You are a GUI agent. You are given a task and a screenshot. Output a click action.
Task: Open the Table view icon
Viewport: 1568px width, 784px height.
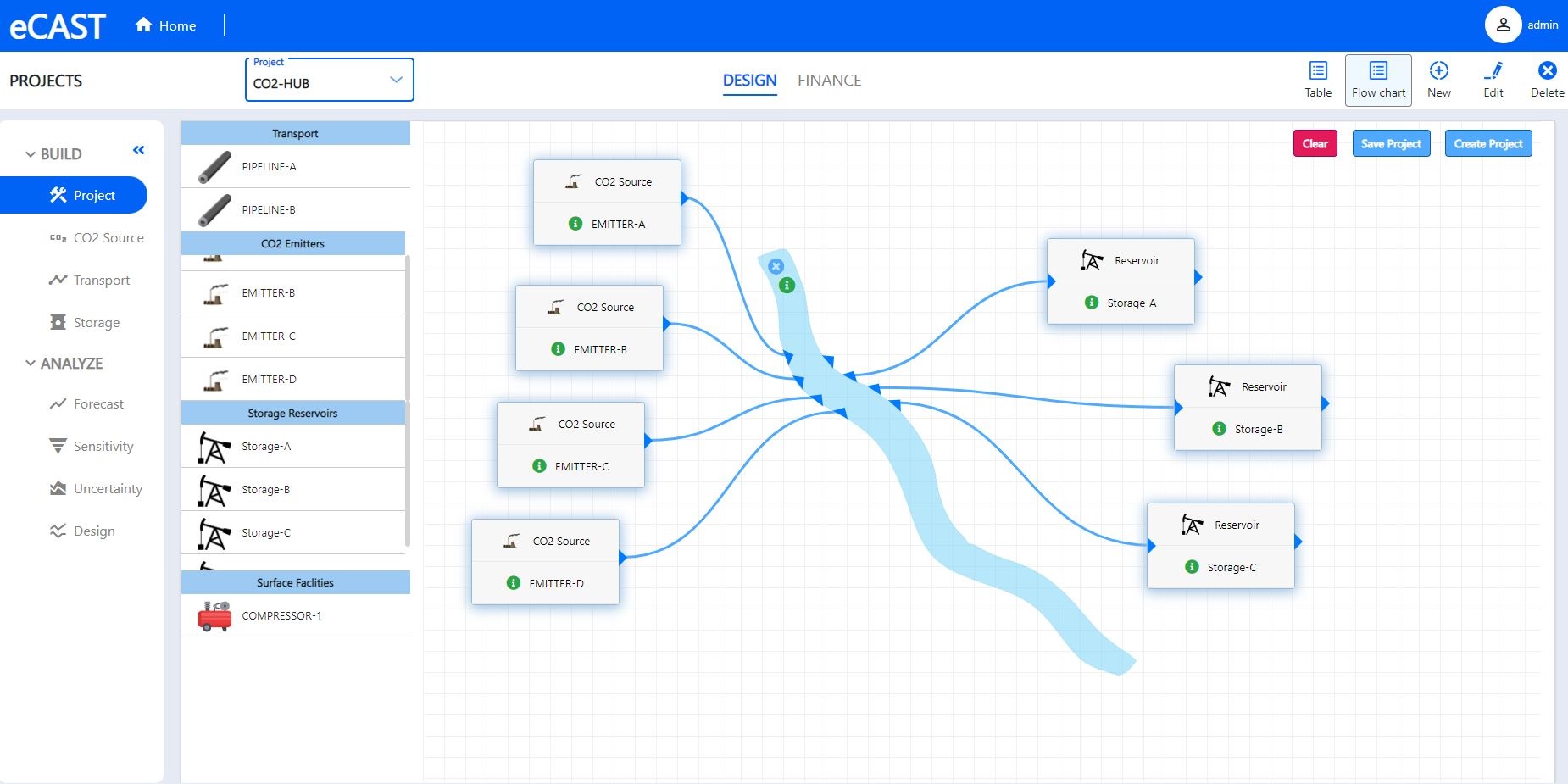pyautogui.click(x=1318, y=71)
